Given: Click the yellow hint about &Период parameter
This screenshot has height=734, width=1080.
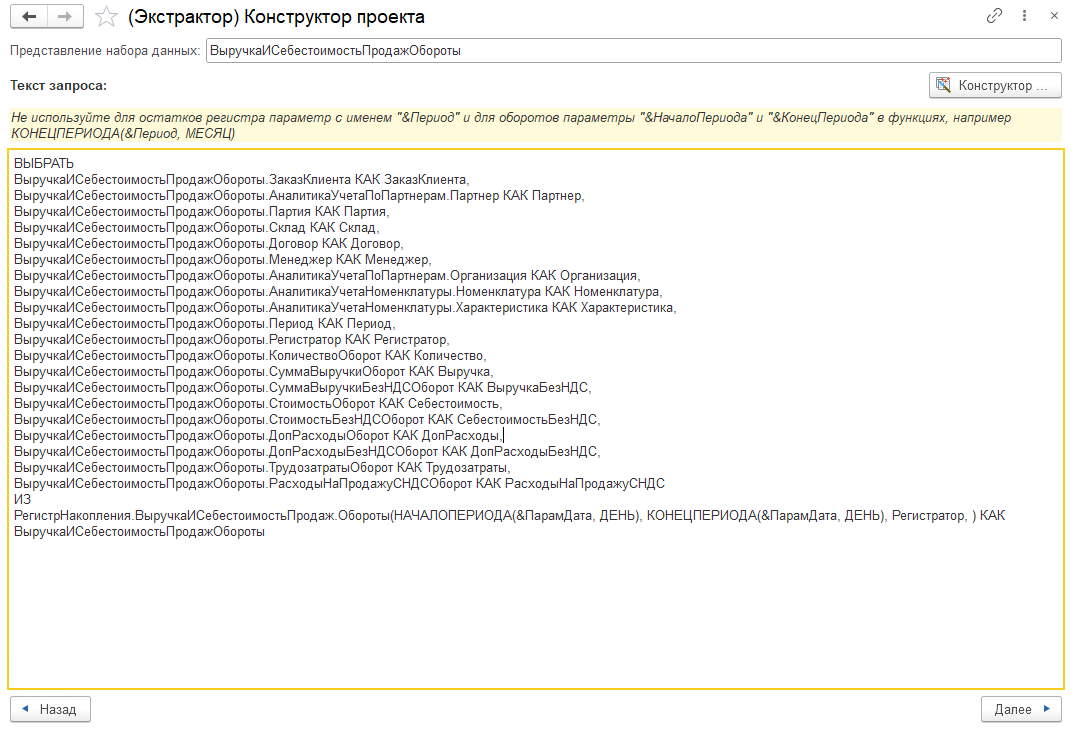Looking at the screenshot, I should point(534,125).
